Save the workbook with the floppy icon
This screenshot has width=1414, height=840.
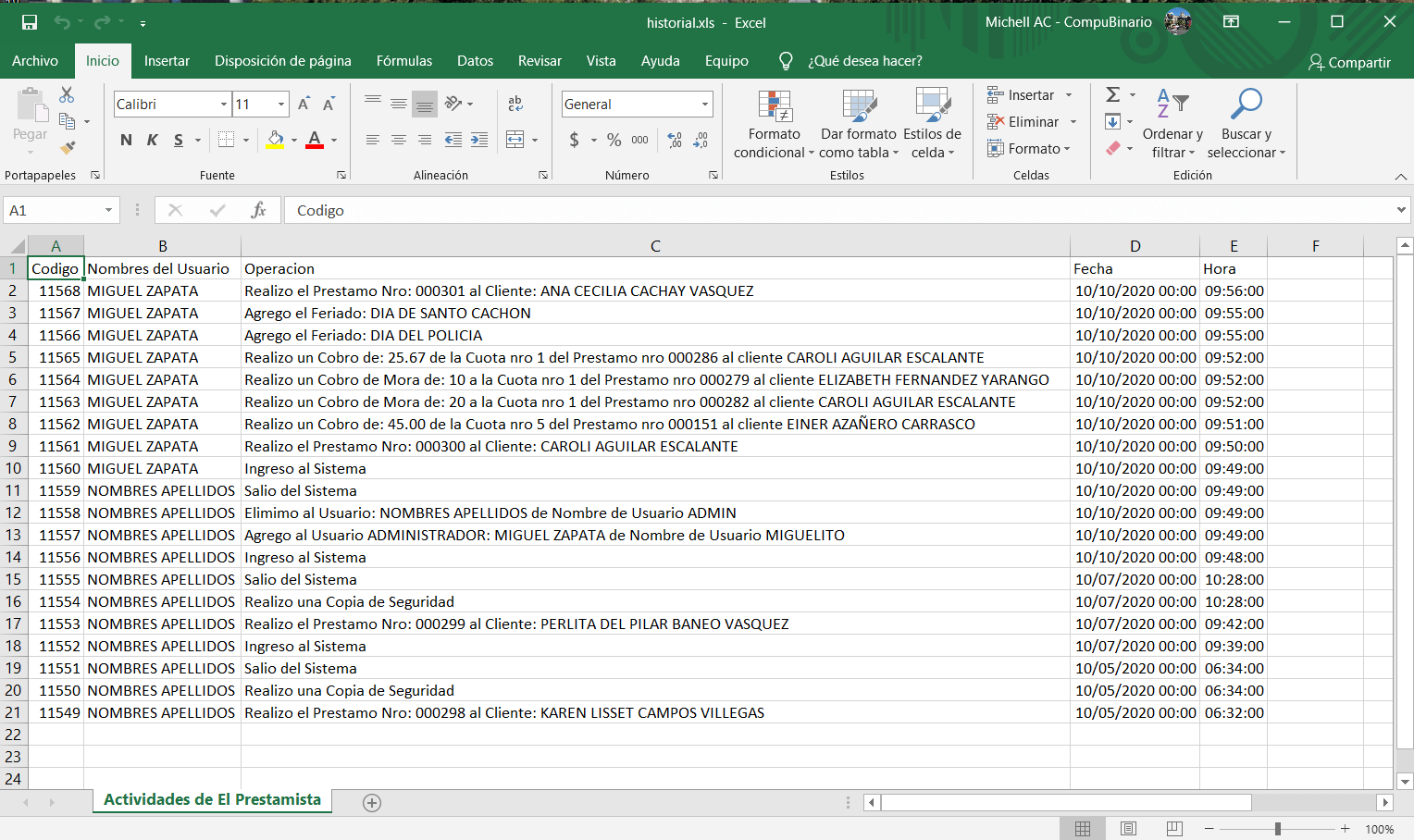click(30, 22)
